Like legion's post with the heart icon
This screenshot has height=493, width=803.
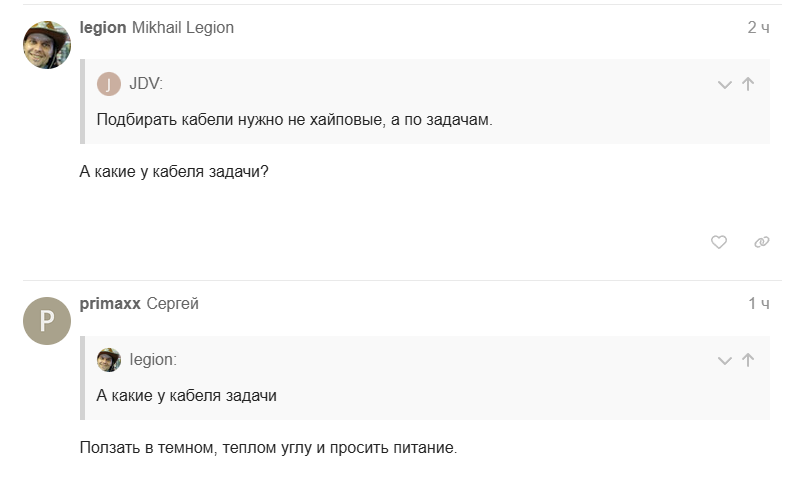click(x=718, y=242)
